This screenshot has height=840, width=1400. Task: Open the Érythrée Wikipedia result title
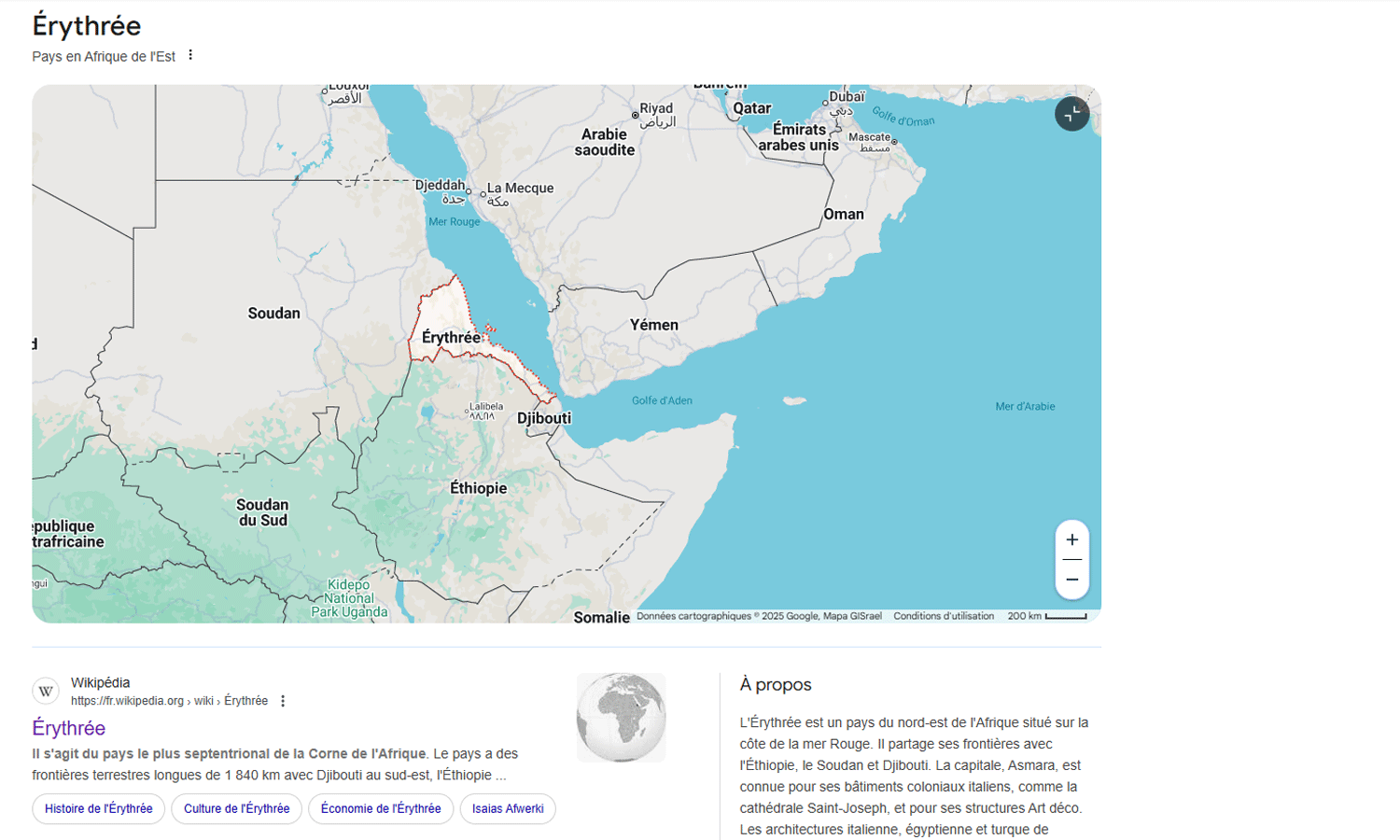click(x=68, y=728)
